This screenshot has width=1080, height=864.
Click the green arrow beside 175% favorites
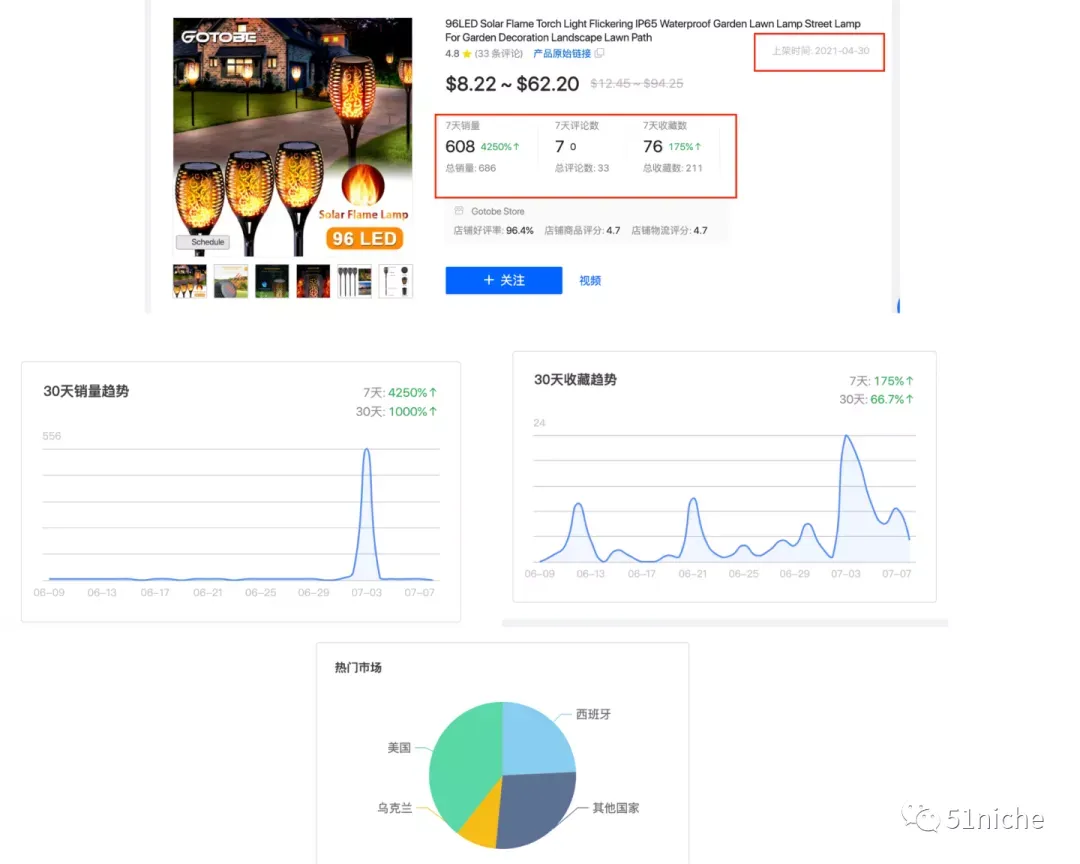698,147
